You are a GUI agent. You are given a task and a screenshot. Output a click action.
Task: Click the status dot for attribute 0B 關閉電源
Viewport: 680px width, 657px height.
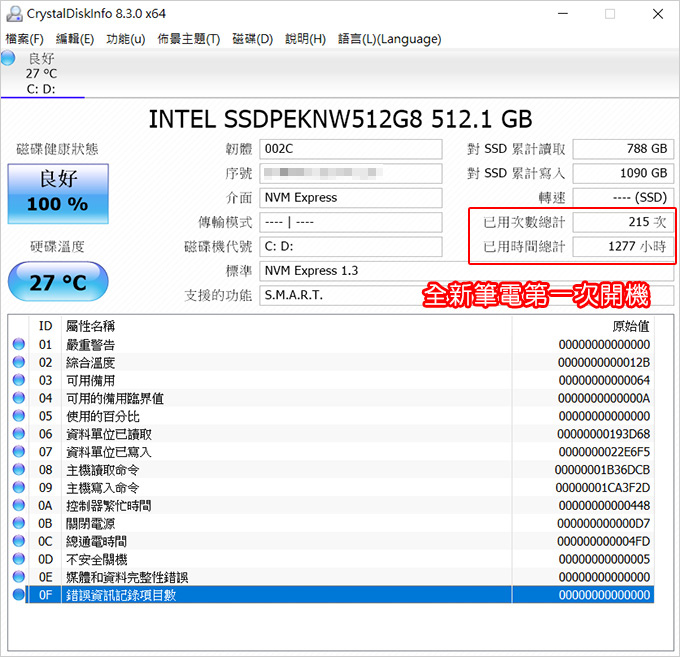[19, 523]
